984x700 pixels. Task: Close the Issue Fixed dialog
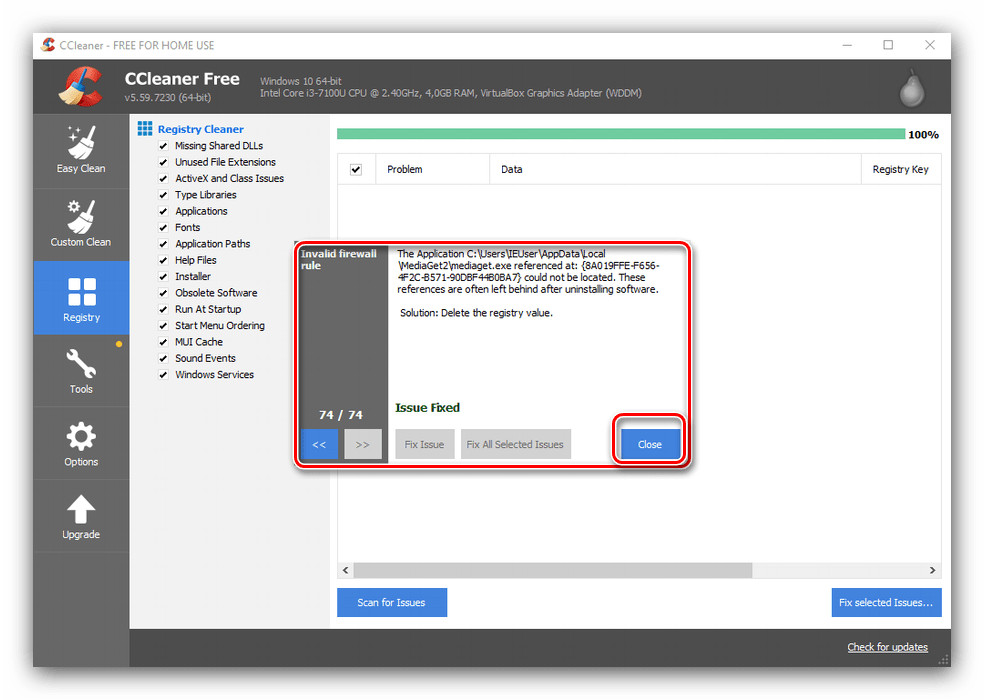coord(649,444)
